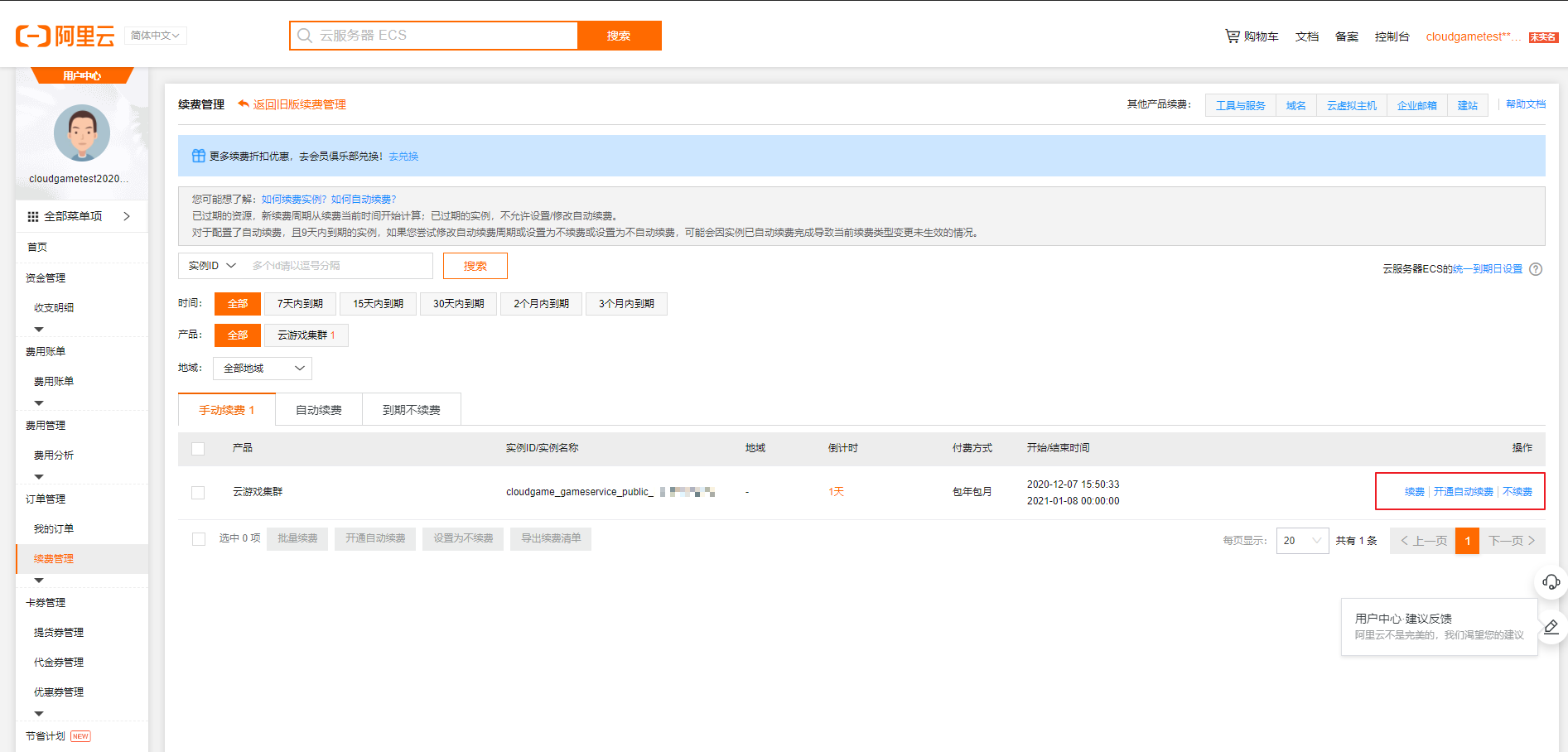Filter by 30天内到期
This screenshot has width=1568, height=752.
point(458,304)
